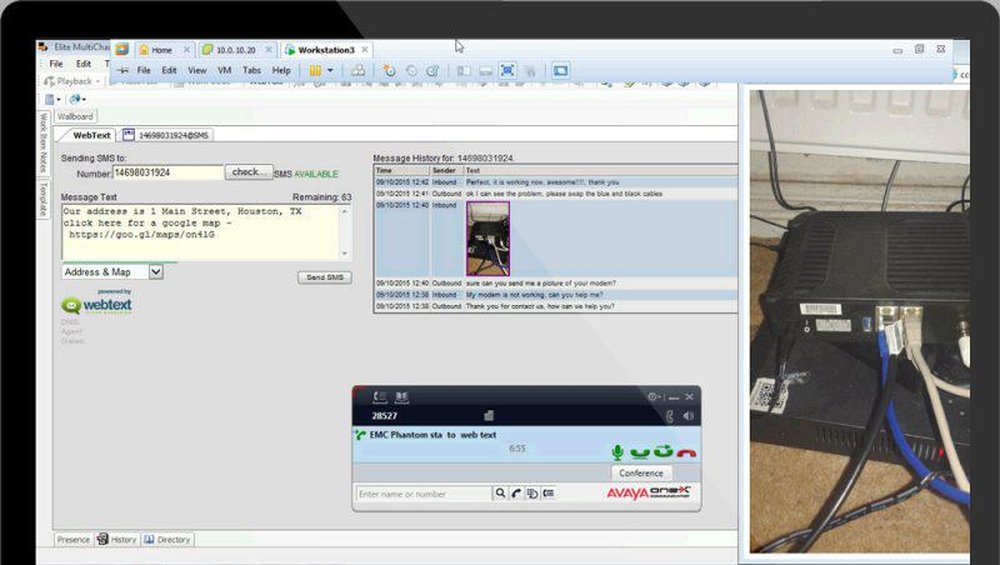Select the Workstation3 tab
This screenshot has width=1000, height=565.
(x=326, y=50)
